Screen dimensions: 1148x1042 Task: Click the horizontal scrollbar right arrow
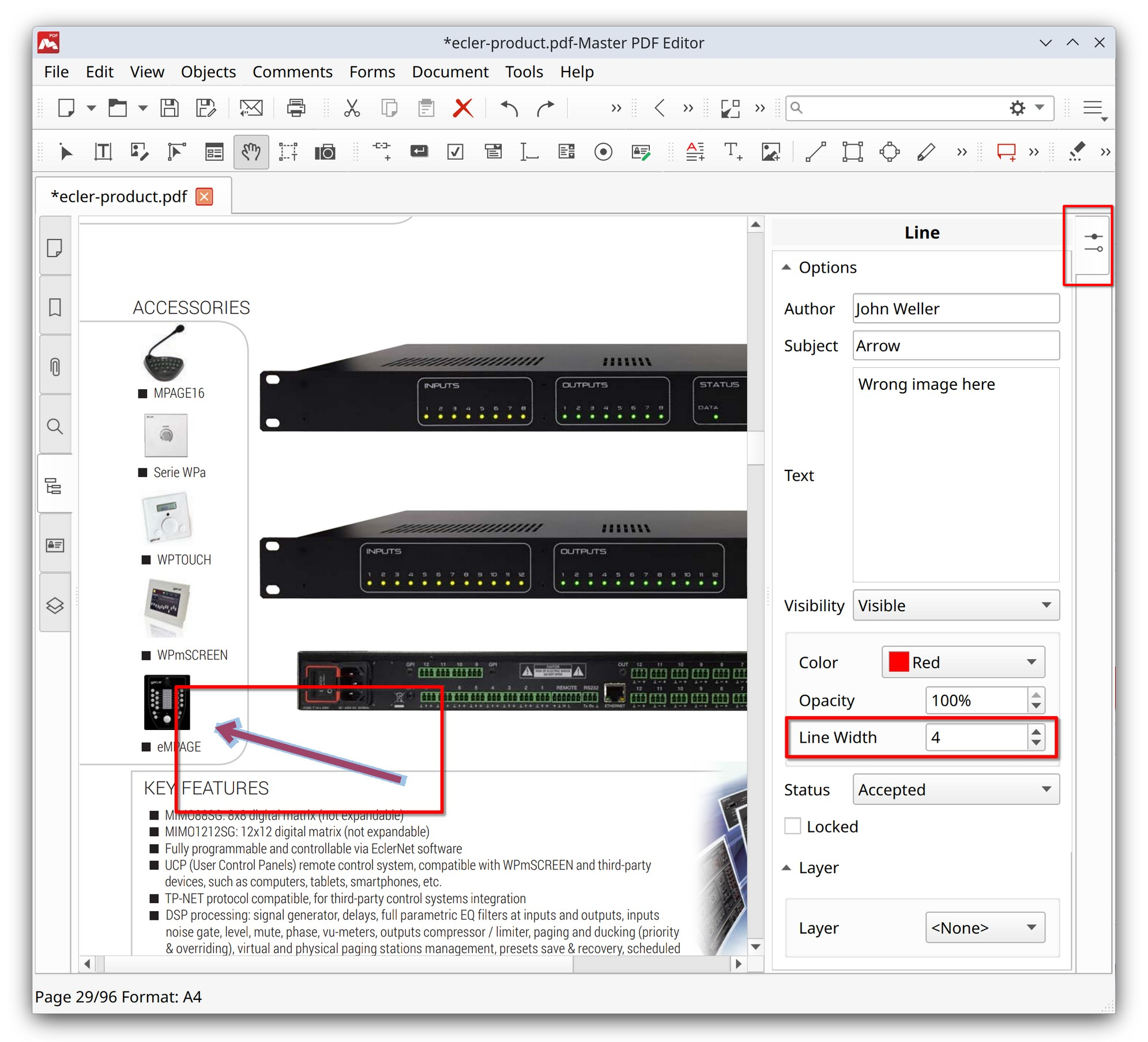pos(739,963)
